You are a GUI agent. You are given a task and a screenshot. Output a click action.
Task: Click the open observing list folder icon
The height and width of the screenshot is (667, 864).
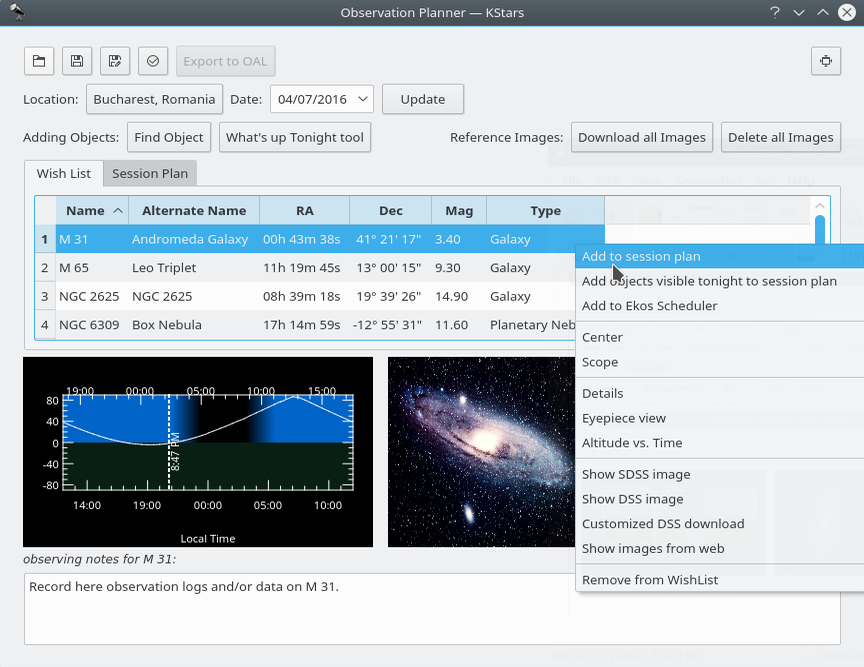coord(39,61)
